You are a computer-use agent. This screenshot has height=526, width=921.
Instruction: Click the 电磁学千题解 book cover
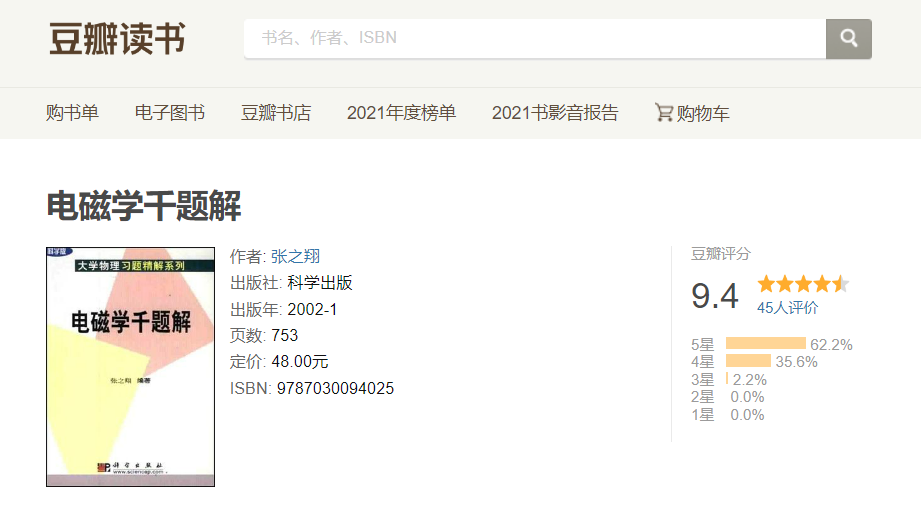[x=130, y=367]
